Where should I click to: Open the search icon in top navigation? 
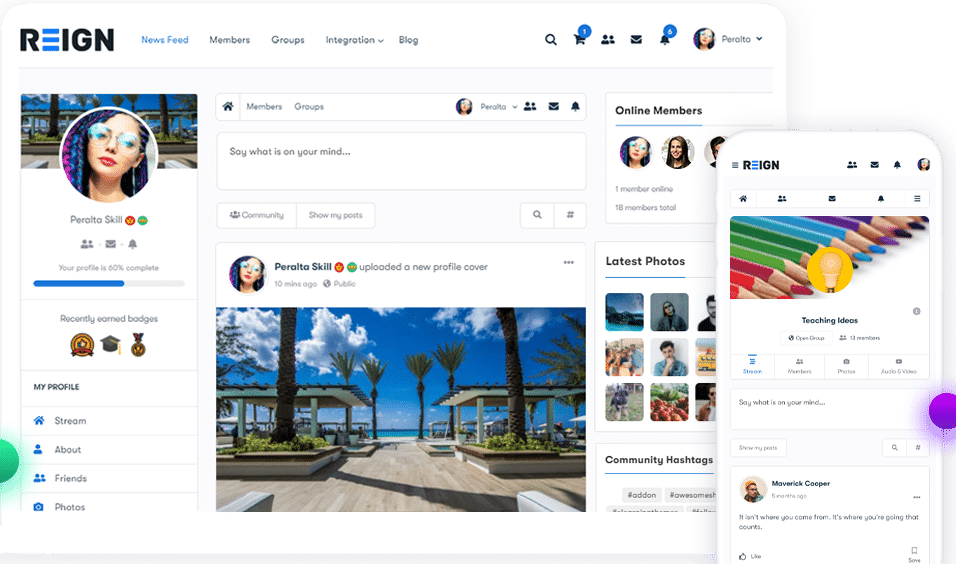[x=551, y=40]
